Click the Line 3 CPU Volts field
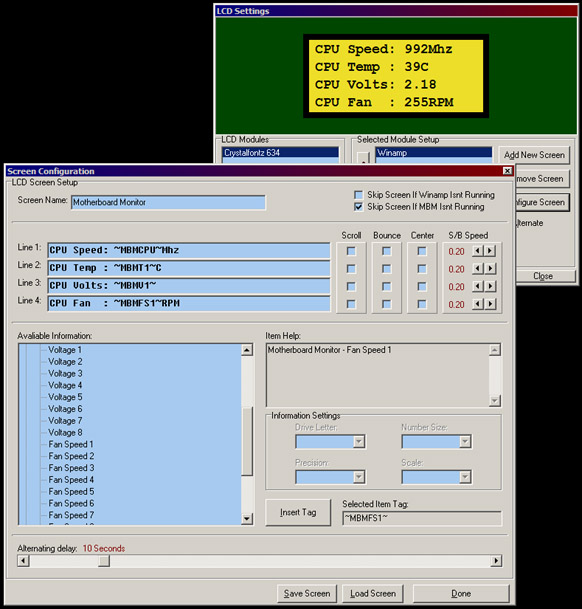The width and height of the screenshot is (582, 609). pos(189,286)
